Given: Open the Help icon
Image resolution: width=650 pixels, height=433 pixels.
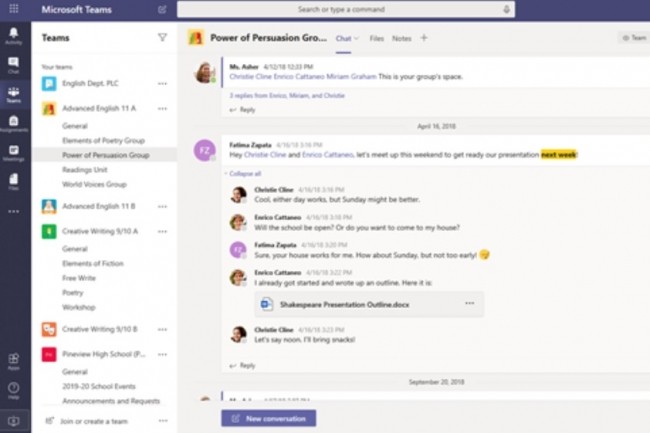Looking at the screenshot, I should tap(14, 390).
